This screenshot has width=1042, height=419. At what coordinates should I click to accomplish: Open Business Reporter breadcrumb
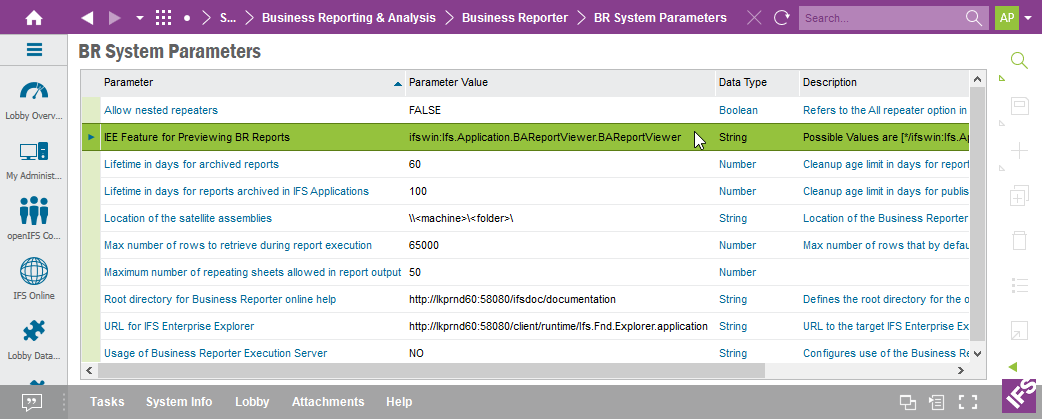pos(515,18)
